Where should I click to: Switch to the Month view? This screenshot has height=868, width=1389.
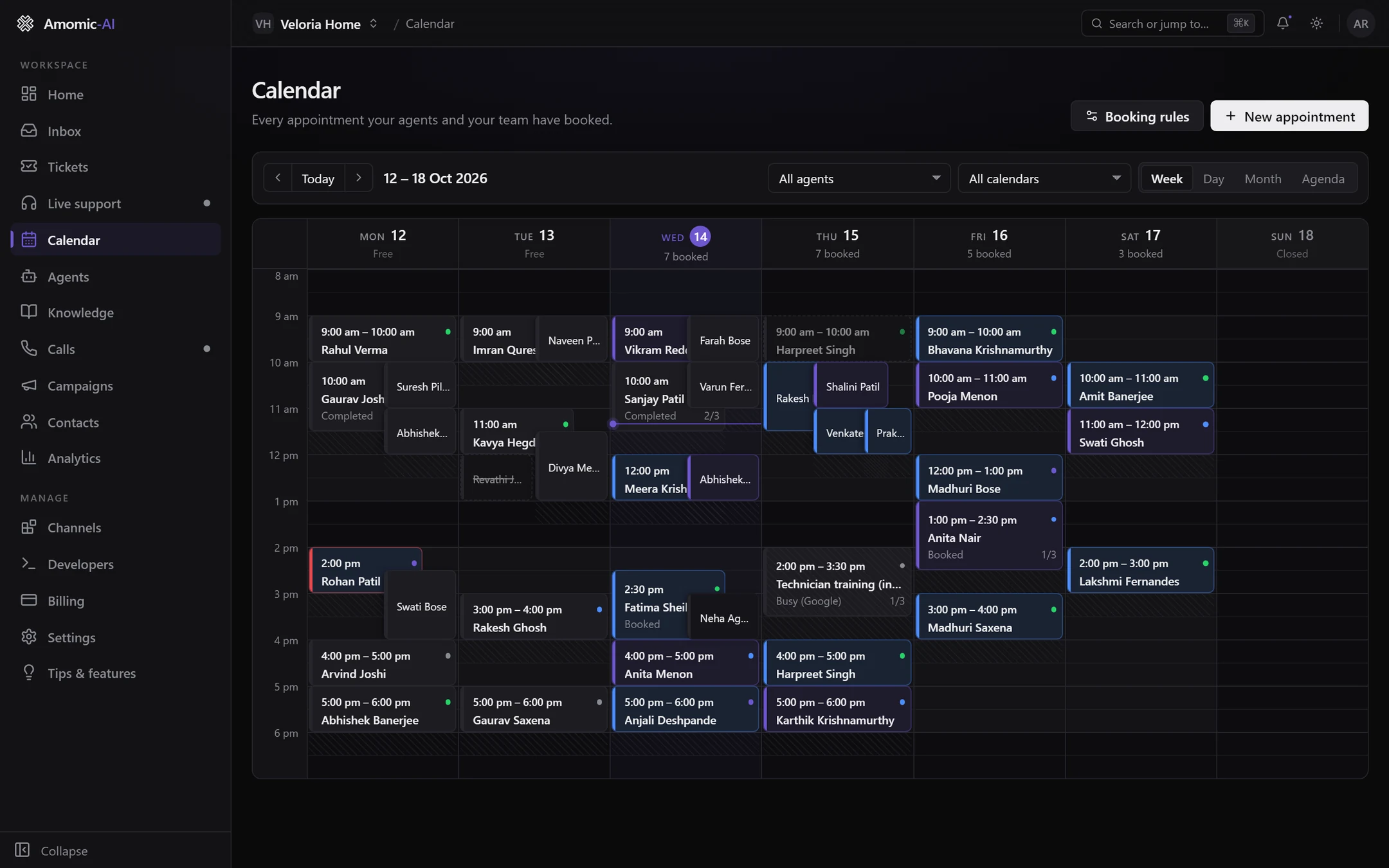pyautogui.click(x=1263, y=178)
